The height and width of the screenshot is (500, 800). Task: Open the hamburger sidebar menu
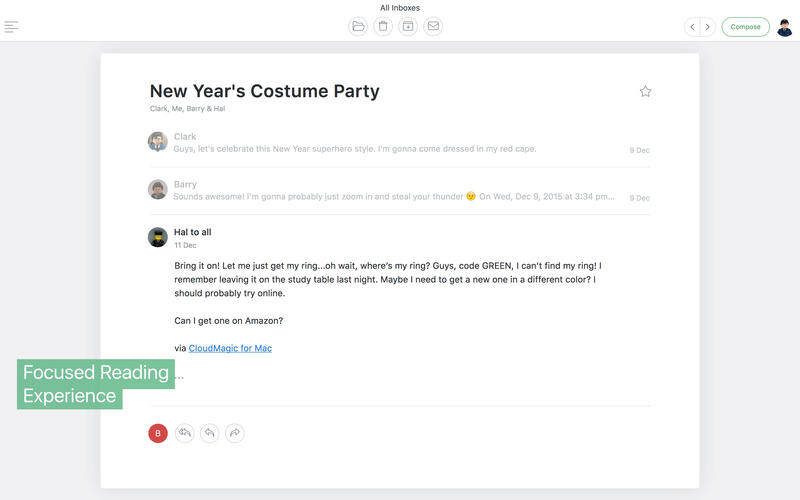pos(12,27)
